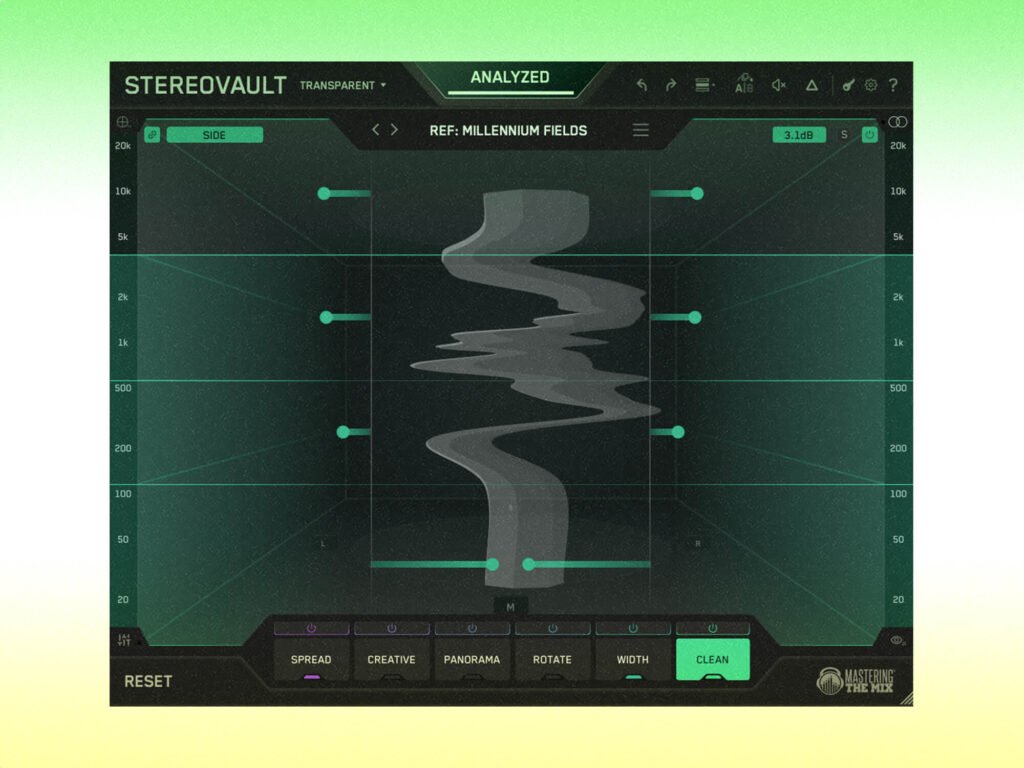Select the WIDTH tab
The image size is (1024, 768).
[x=633, y=660]
